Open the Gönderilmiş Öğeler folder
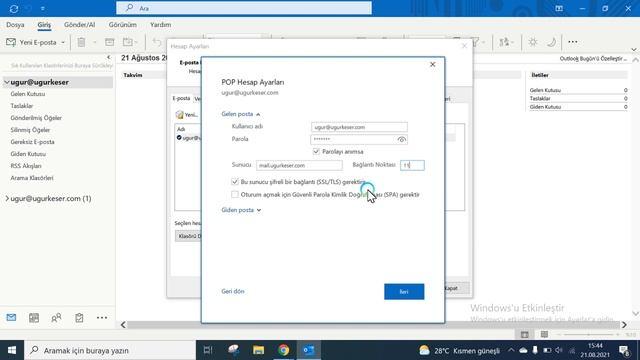Image resolution: width=640 pixels, height=360 pixels. click(x=36, y=118)
